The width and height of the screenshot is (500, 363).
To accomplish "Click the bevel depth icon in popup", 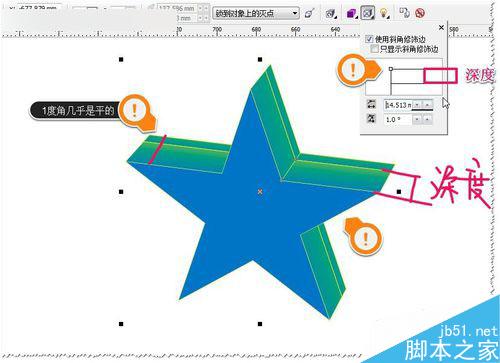I will click(371, 104).
